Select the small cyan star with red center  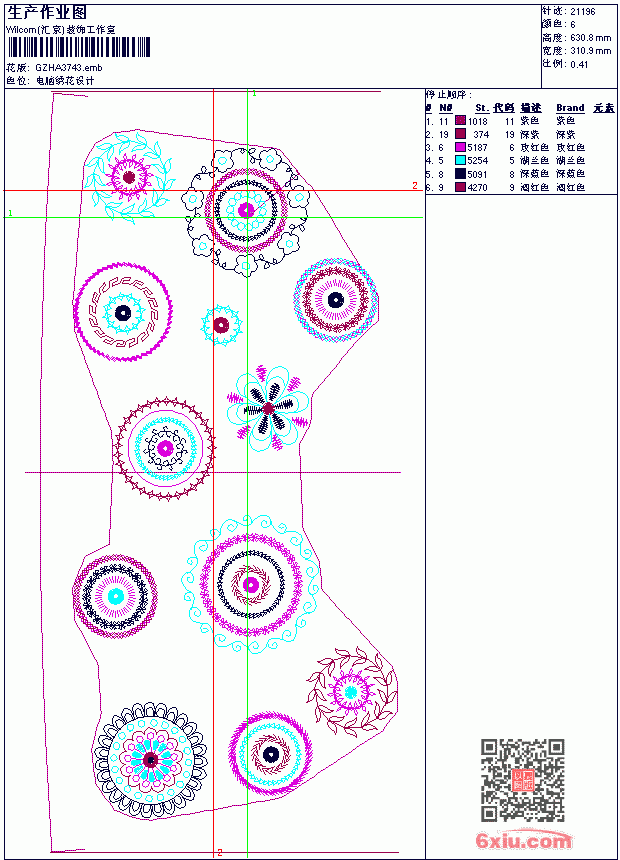221,325
